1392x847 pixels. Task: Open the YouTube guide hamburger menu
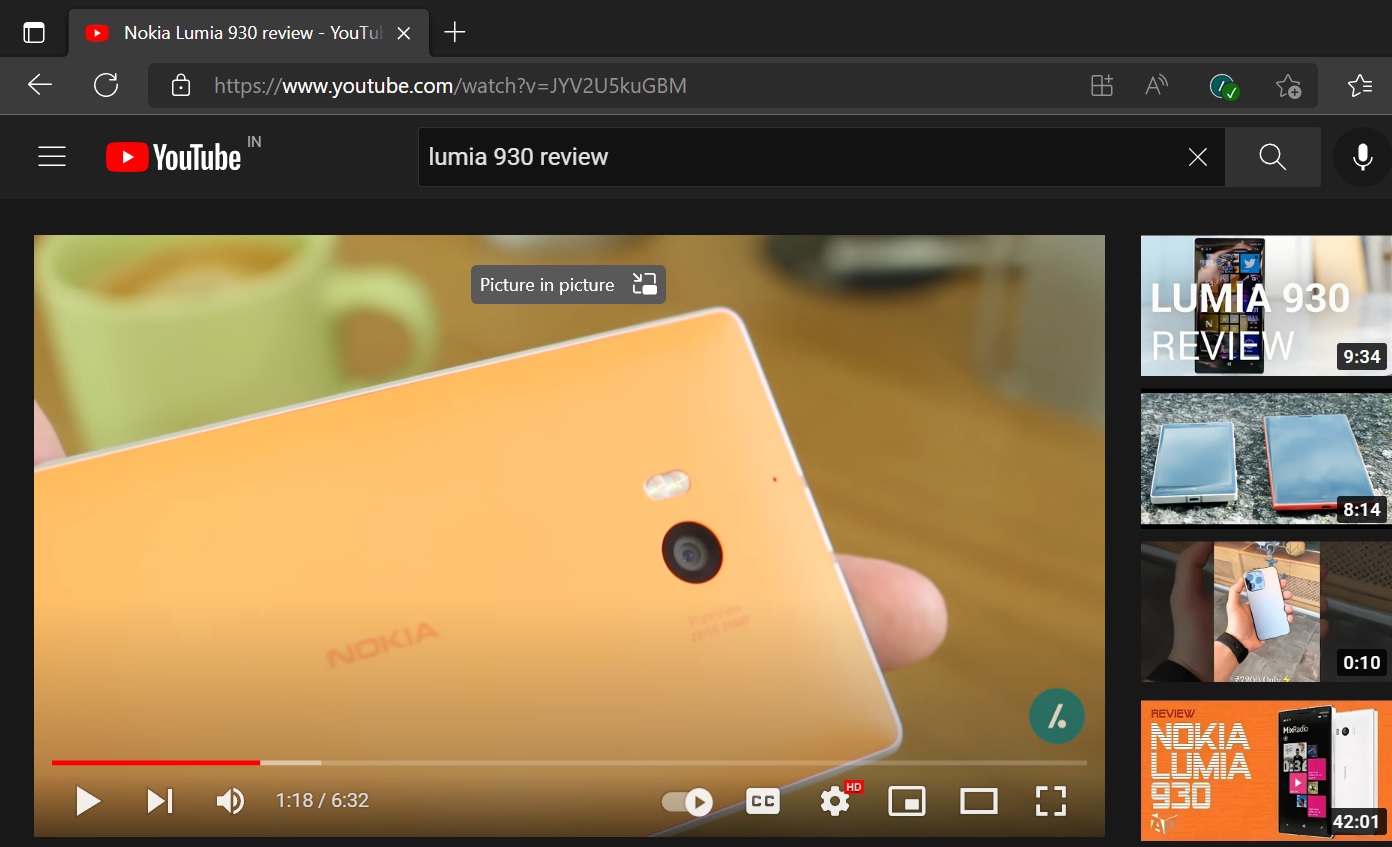[52, 157]
